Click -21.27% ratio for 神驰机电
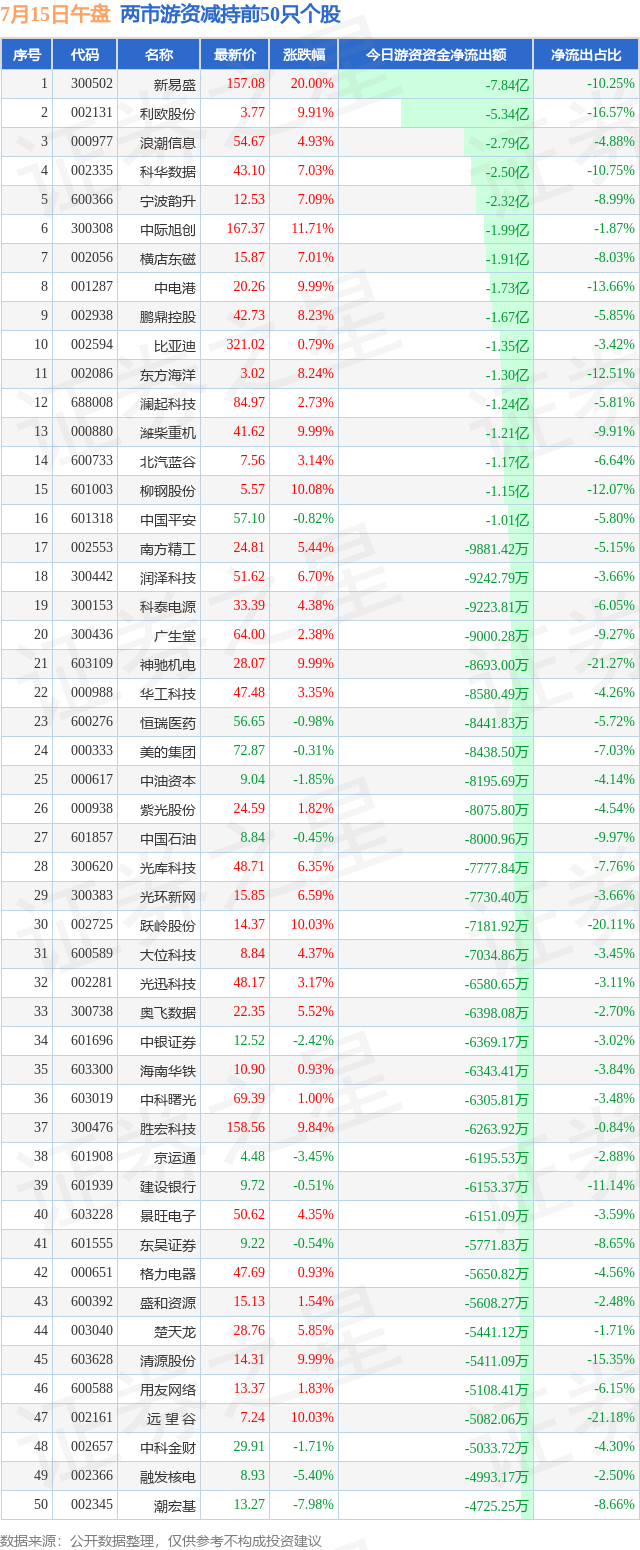The width and height of the screenshot is (640, 1550). [x=611, y=664]
